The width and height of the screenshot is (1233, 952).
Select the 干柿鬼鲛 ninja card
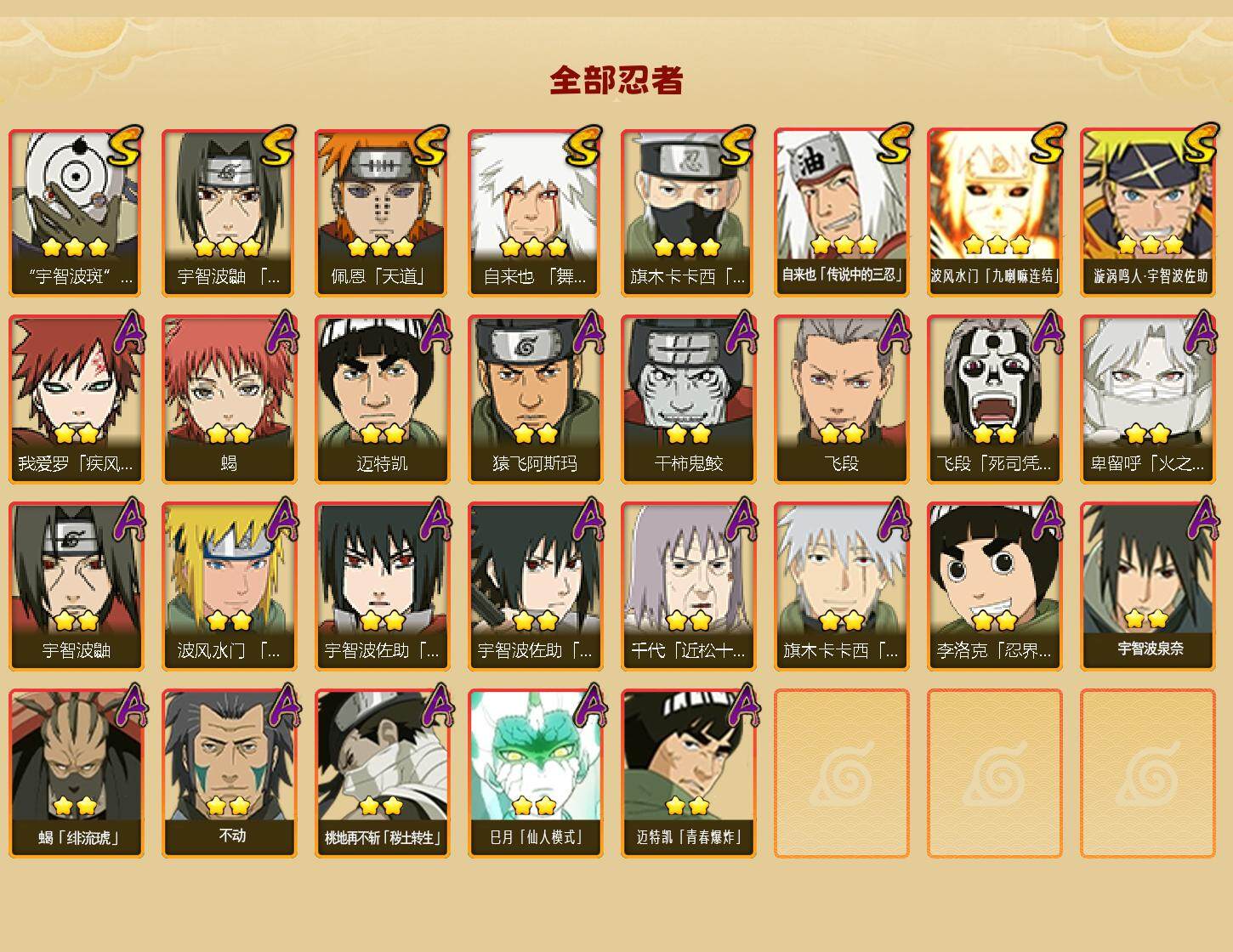(x=688, y=399)
